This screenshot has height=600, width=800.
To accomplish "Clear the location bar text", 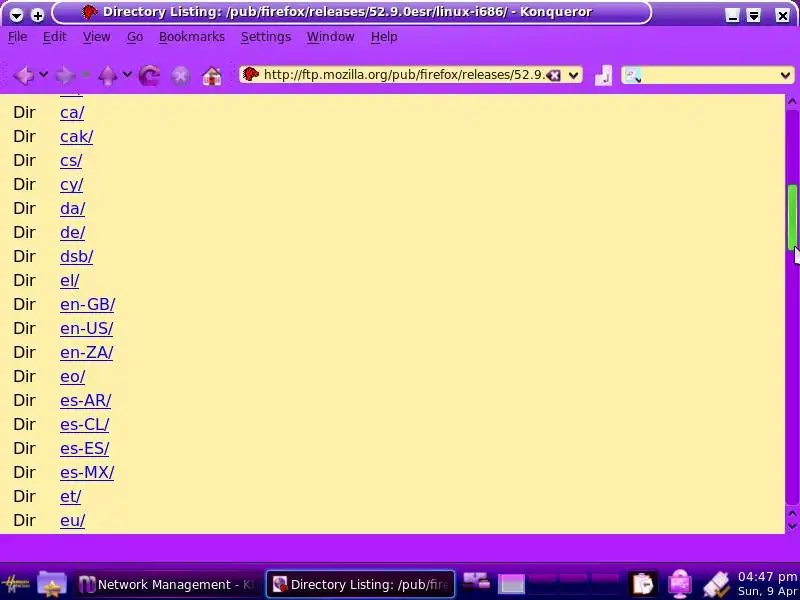I will click(x=553, y=76).
